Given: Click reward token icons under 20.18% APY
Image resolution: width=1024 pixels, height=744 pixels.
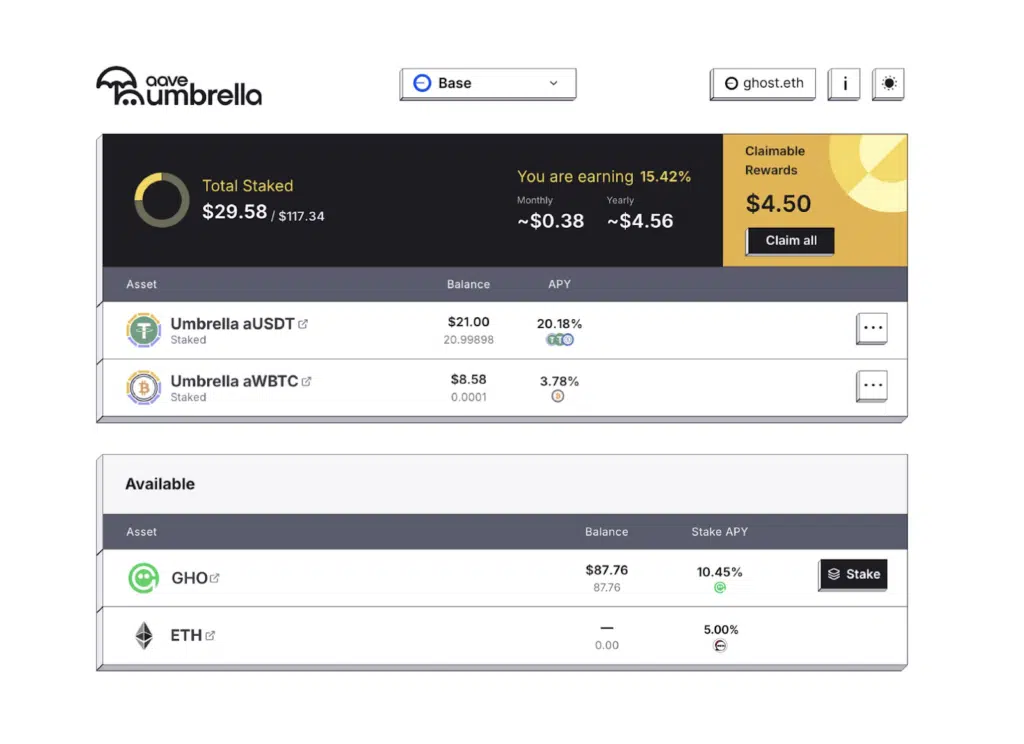Looking at the screenshot, I should click(560, 340).
